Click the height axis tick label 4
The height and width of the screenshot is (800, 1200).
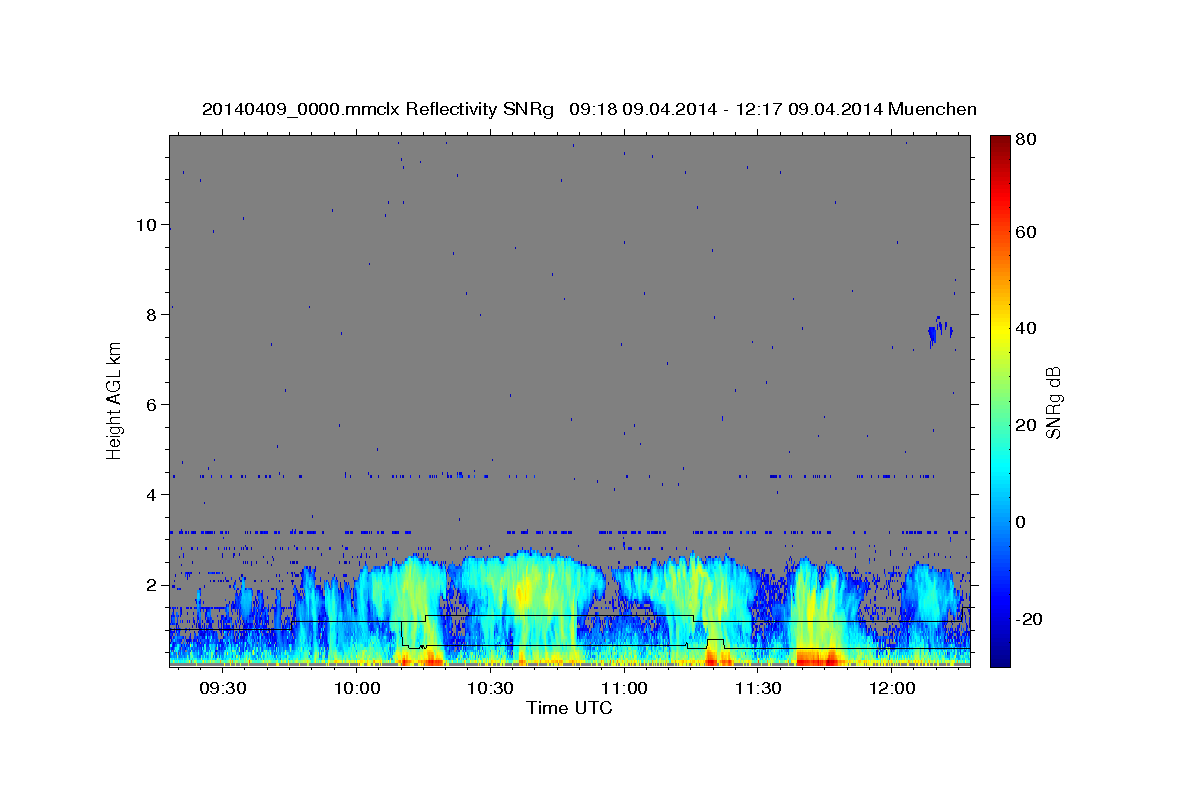pyautogui.click(x=152, y=494)
